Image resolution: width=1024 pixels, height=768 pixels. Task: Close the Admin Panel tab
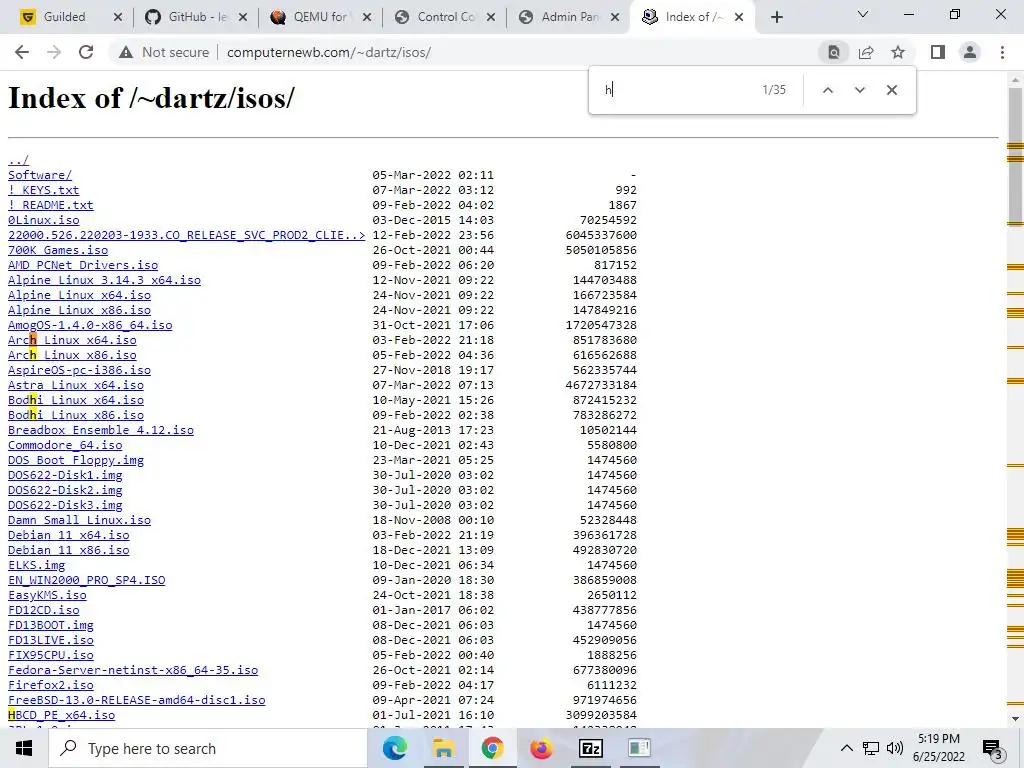tap(615, 18)
